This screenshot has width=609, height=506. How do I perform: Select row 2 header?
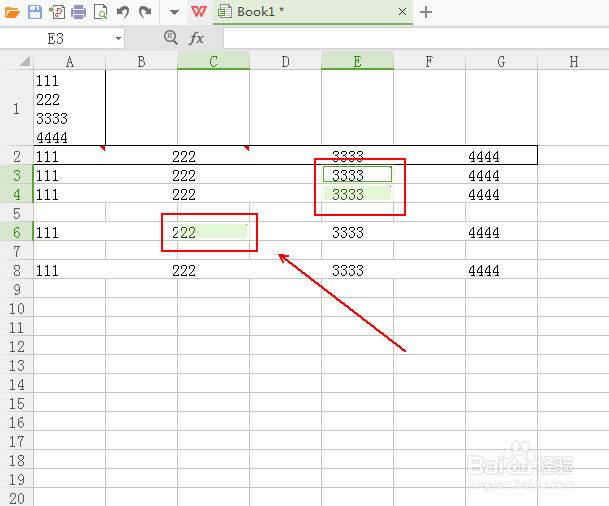coord(17,156)
